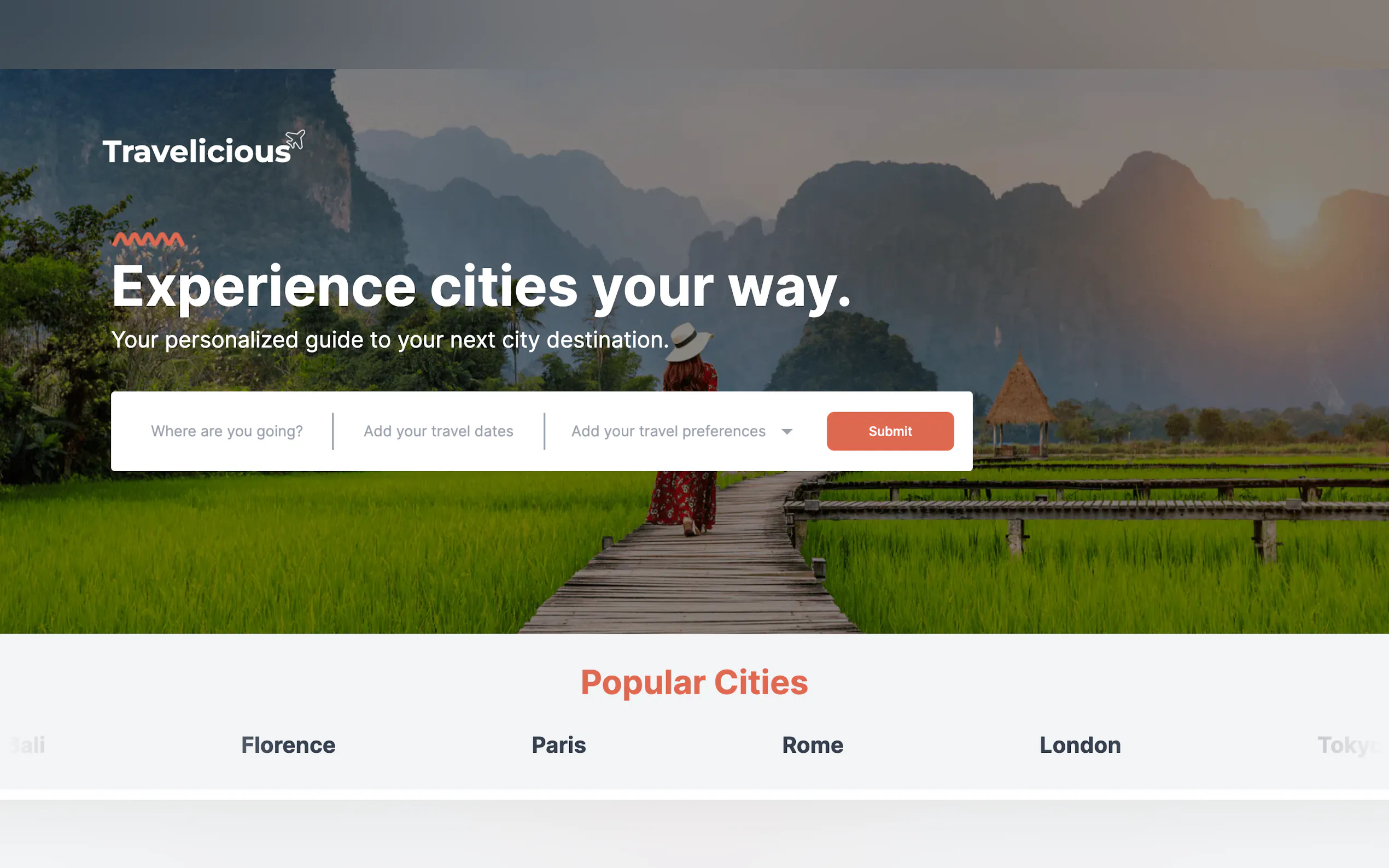Select Florence from popular cities

click(288, 745)
